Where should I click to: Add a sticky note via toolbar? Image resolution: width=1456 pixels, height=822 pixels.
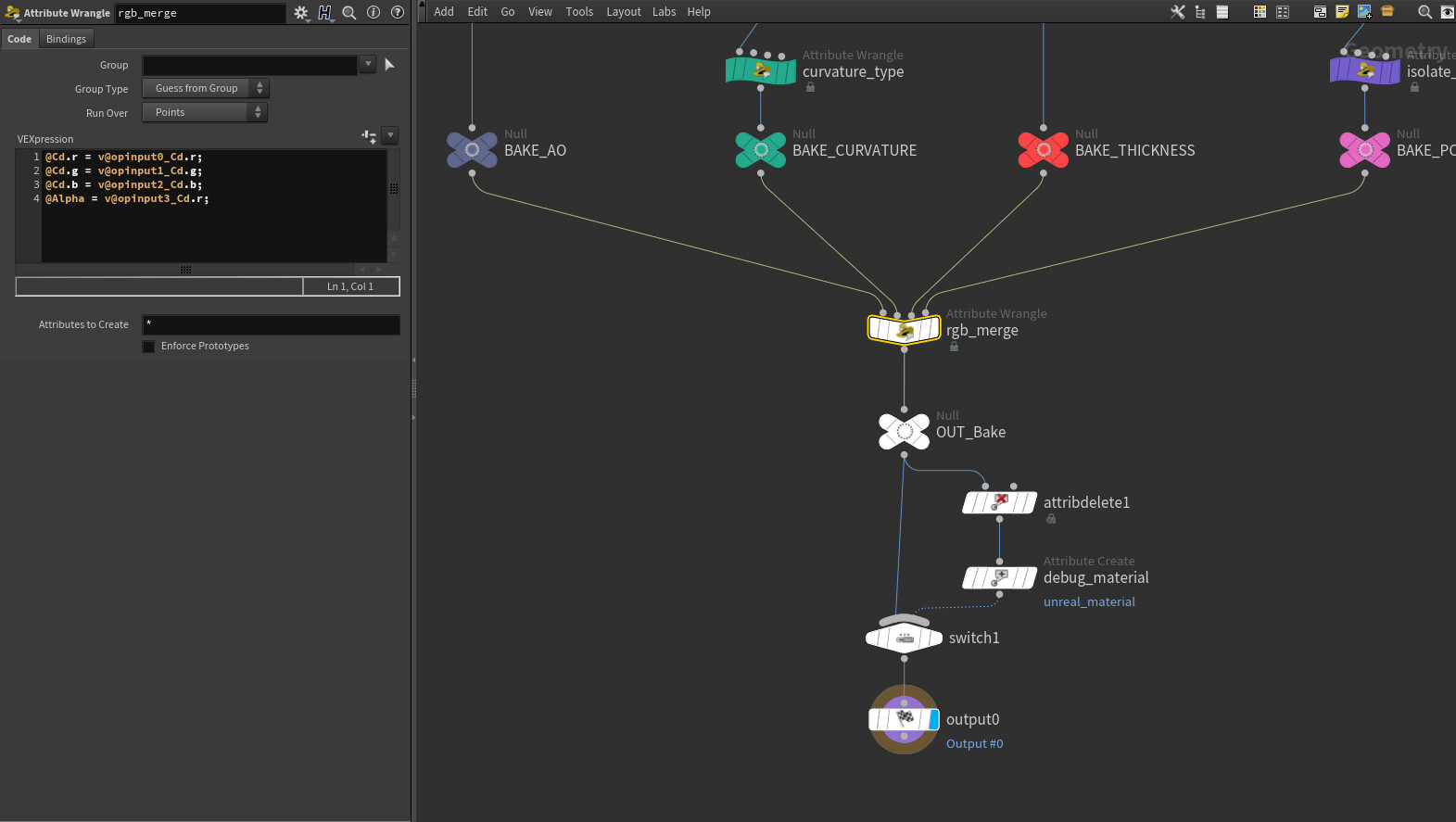(x=1342, y=12)
